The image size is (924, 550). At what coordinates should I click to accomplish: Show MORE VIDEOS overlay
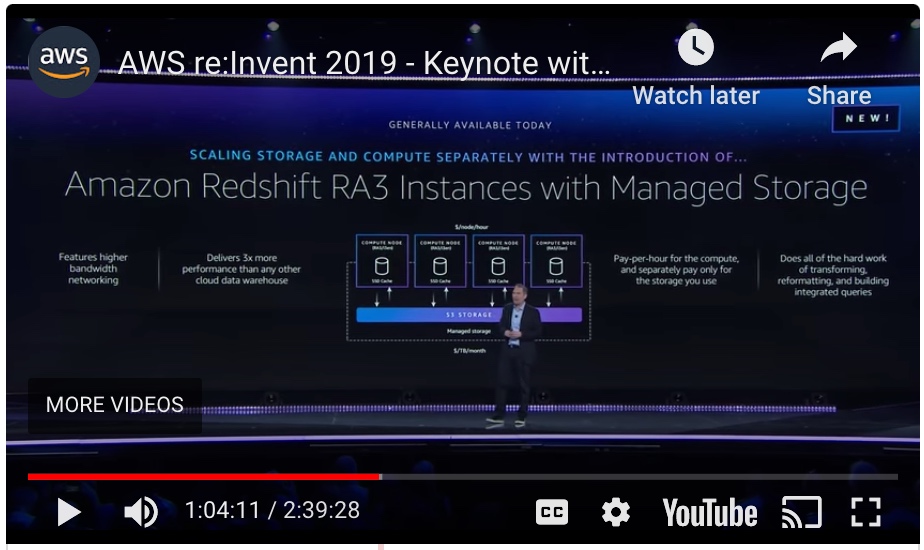115,405
